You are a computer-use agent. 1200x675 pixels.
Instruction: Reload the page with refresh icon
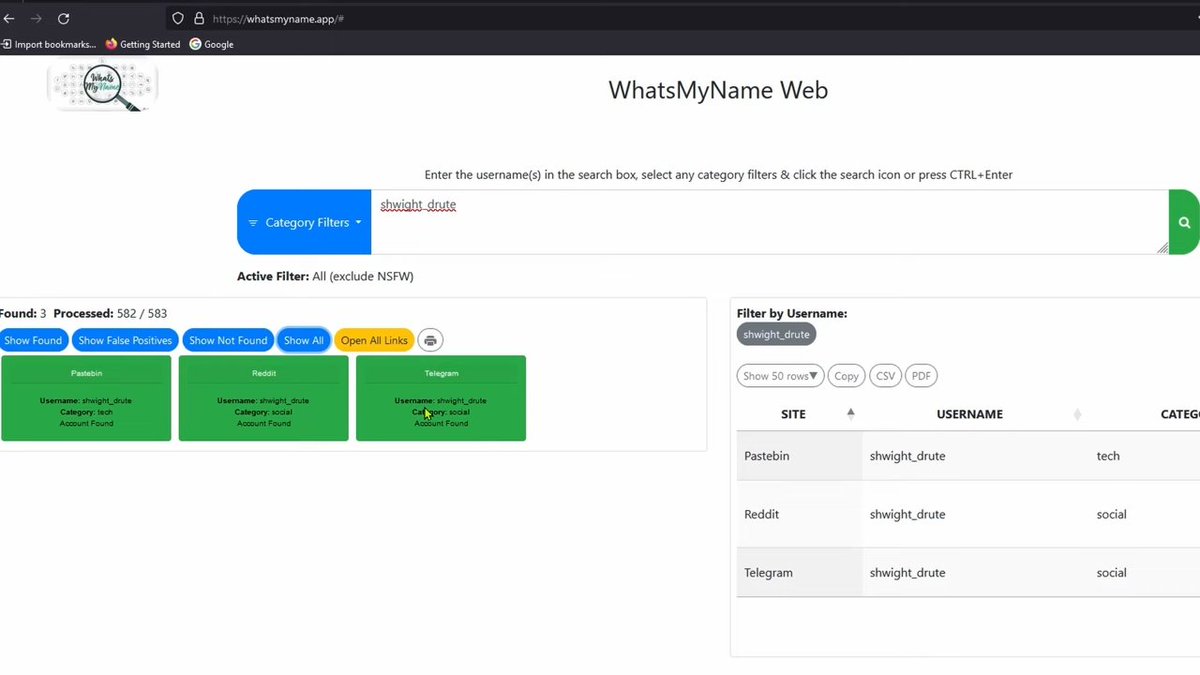63,18
